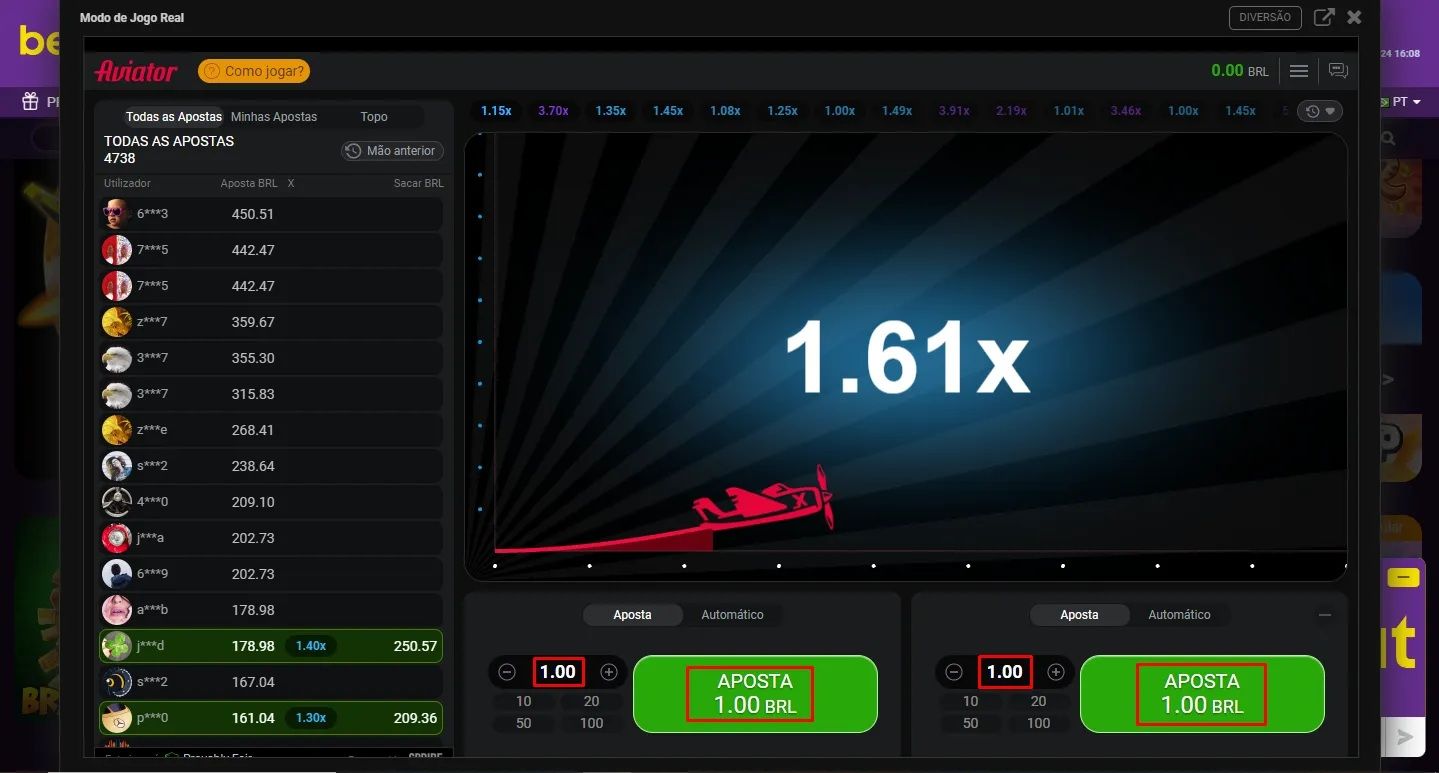Pick quick amount 20 in left panel

[x=591, y=701]
